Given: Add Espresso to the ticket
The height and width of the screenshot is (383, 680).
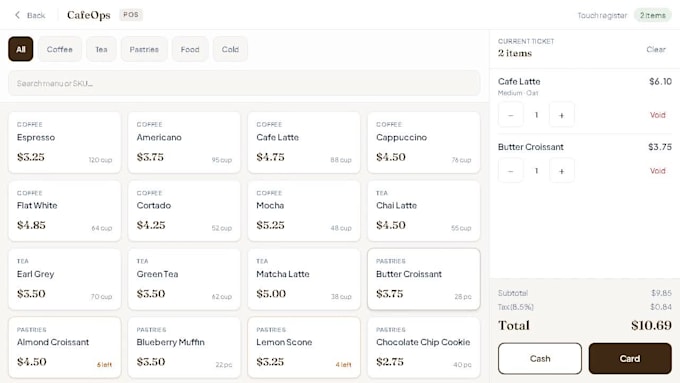Looking at the screenshot, I should 65,142.
